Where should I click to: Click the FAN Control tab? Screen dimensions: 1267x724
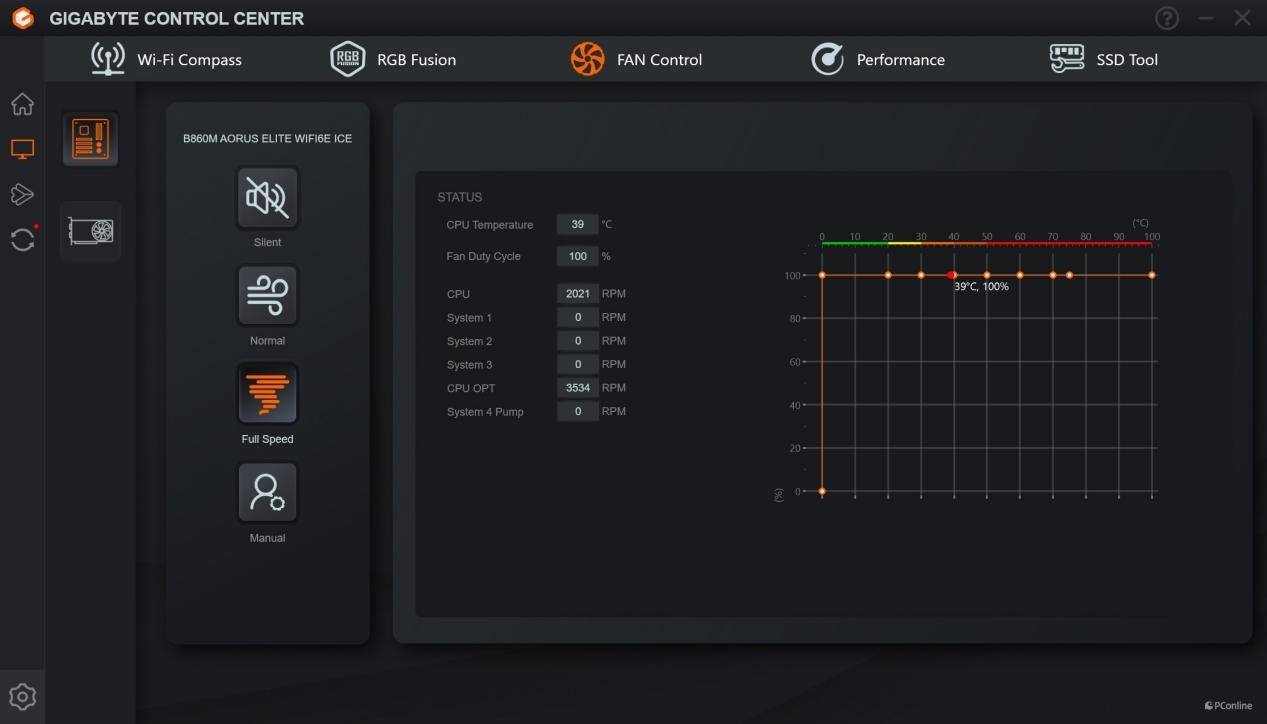[x=636, y=60]
